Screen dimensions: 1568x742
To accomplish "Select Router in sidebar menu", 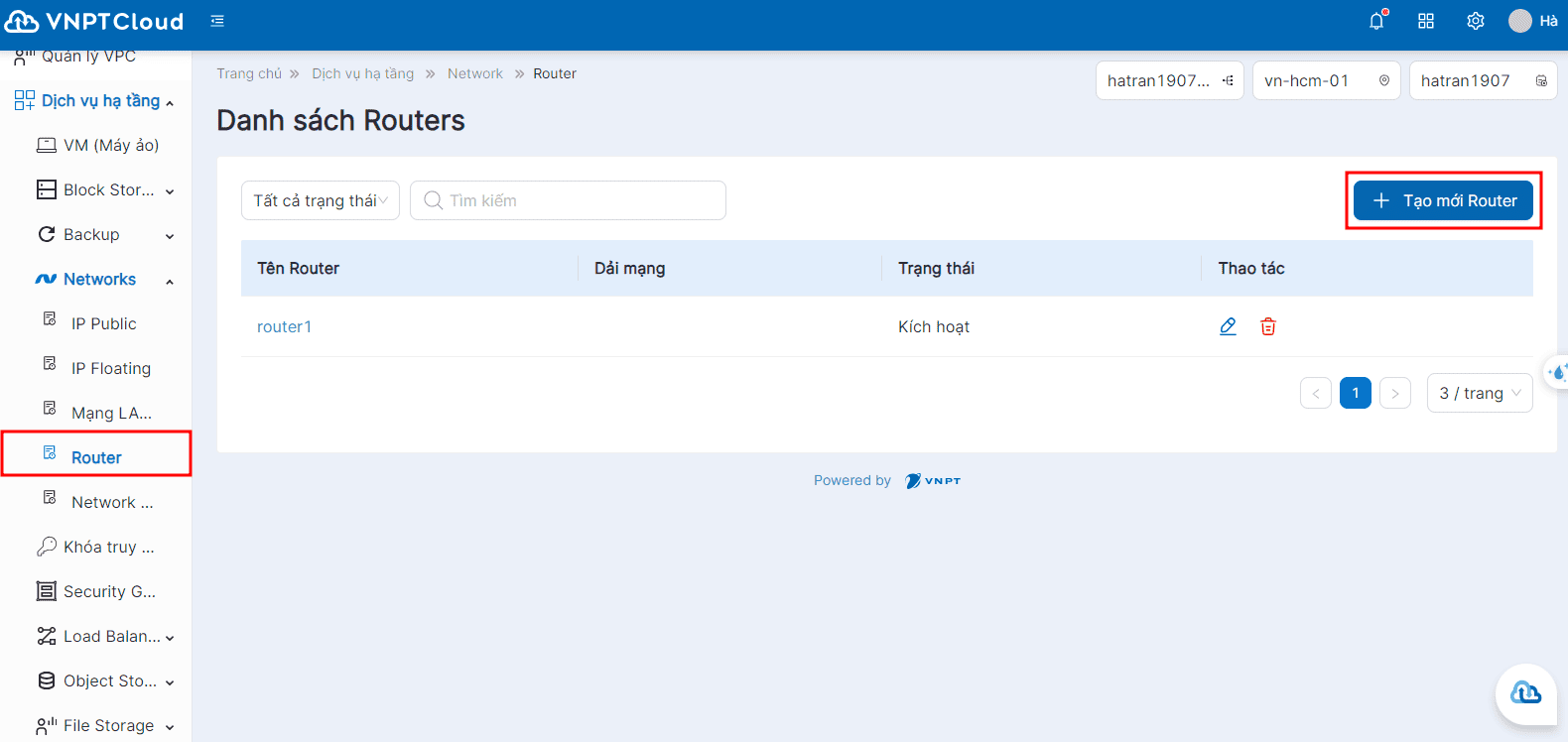I will 96,457.
